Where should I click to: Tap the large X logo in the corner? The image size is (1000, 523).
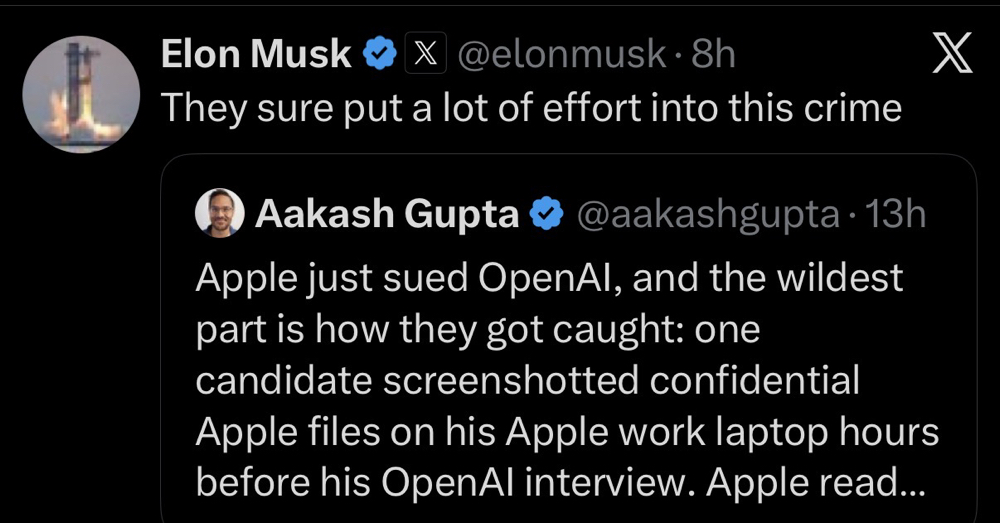point(952,53)
